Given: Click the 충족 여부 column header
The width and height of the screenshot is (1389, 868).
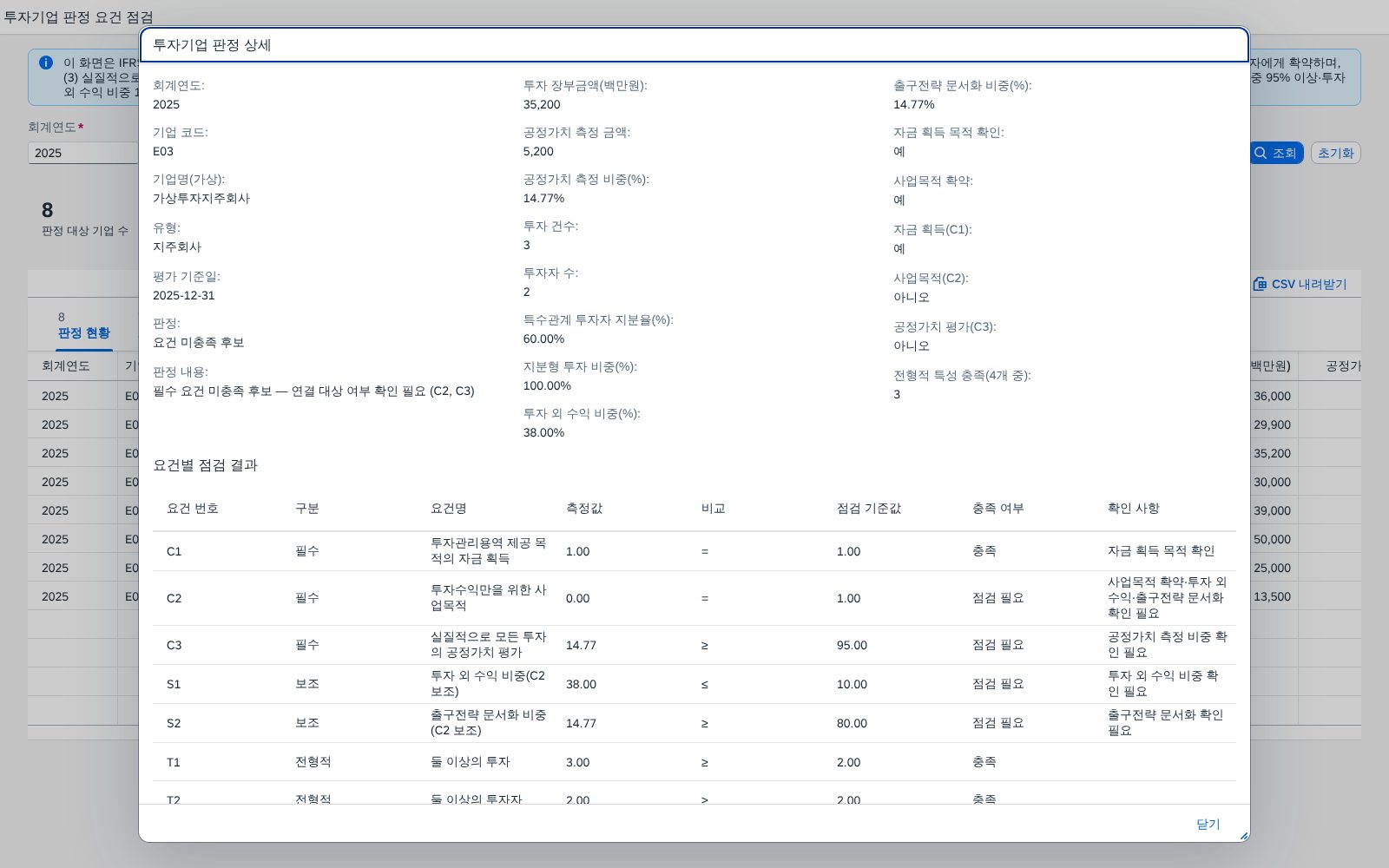Looking at the screenshot, I should (x=998, y=508).
